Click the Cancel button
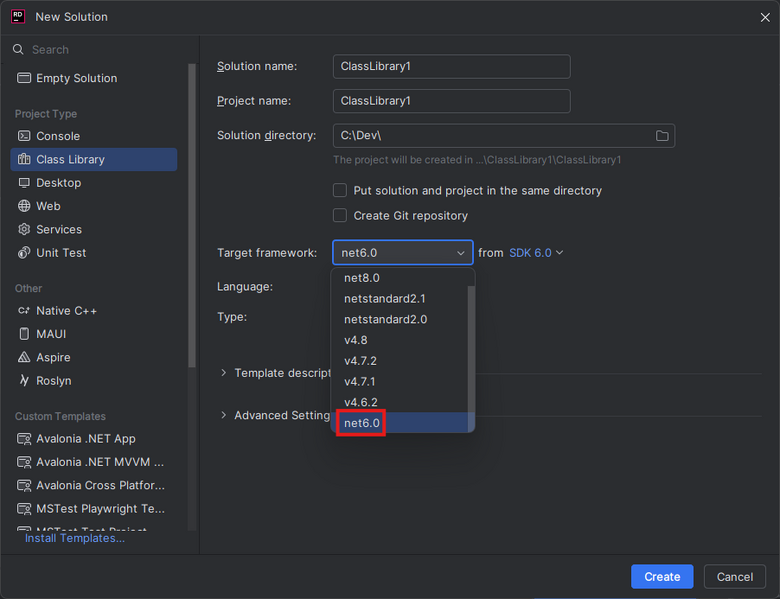 (x=734, y=577)
